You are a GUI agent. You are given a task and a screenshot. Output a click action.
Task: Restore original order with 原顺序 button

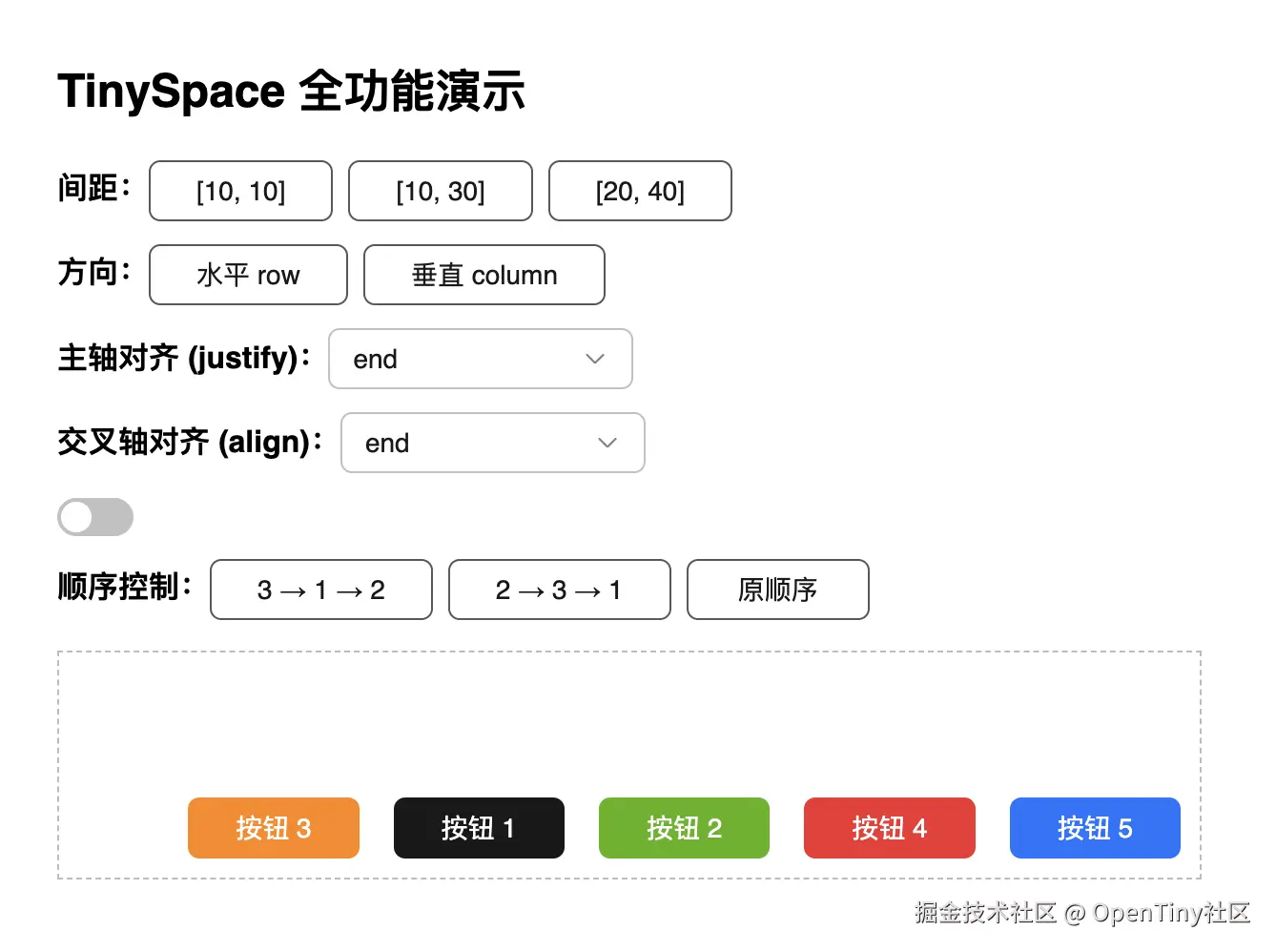click(777, 590)
